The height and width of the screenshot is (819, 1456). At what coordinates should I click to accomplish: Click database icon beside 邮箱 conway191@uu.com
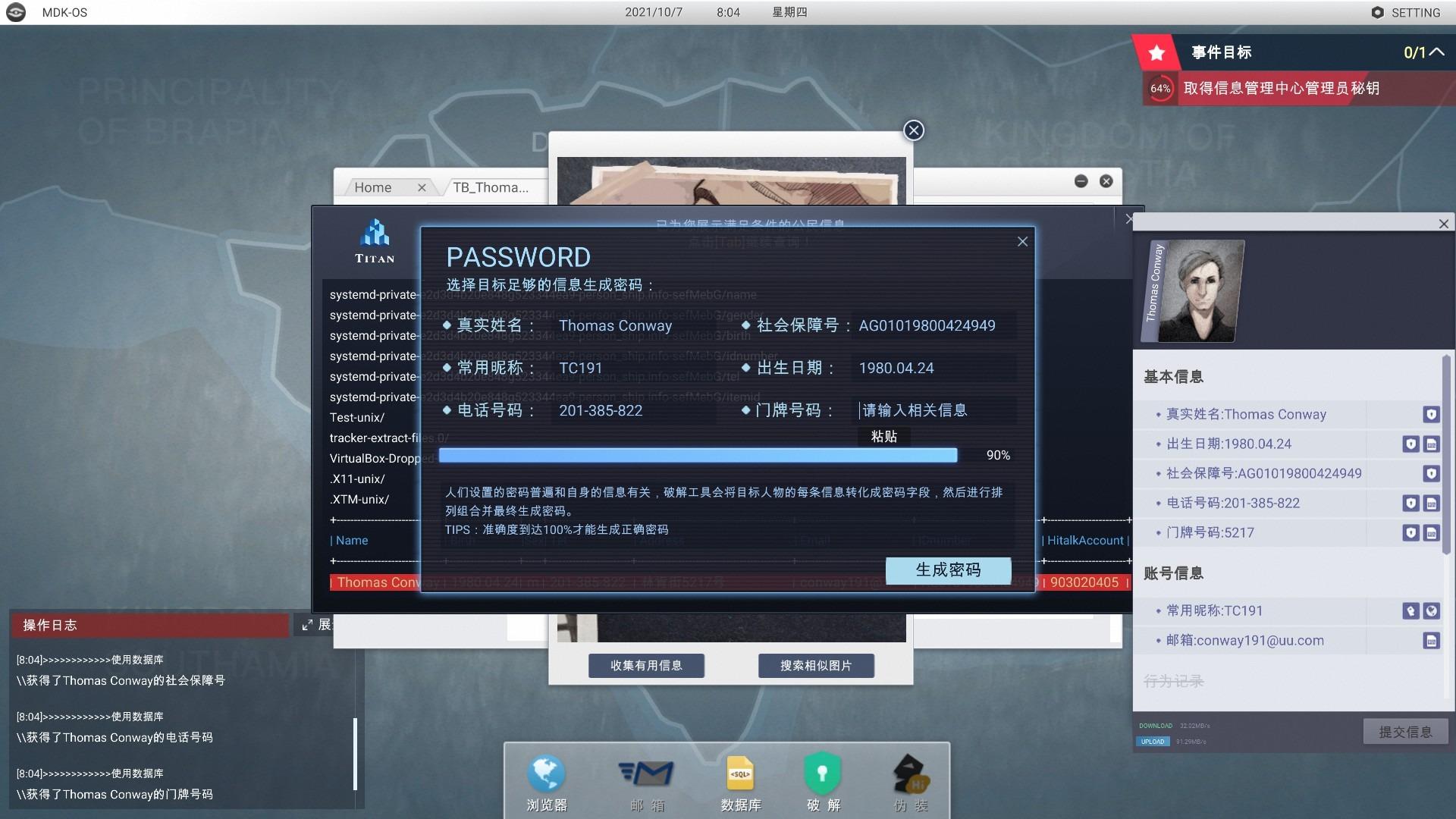point(1431,641)
